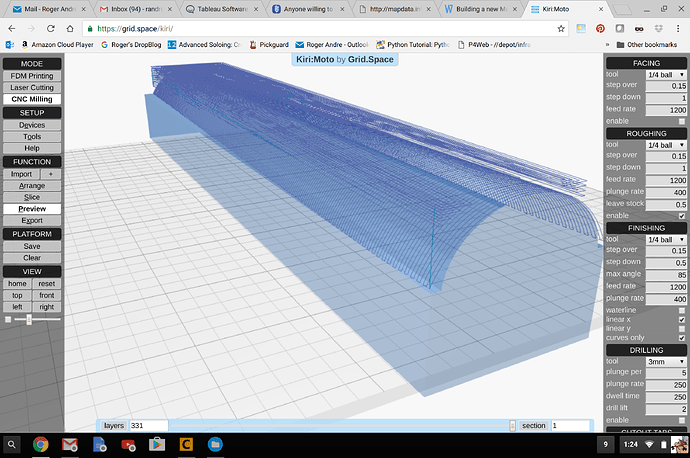Open the Devices setup

[32, 125]
